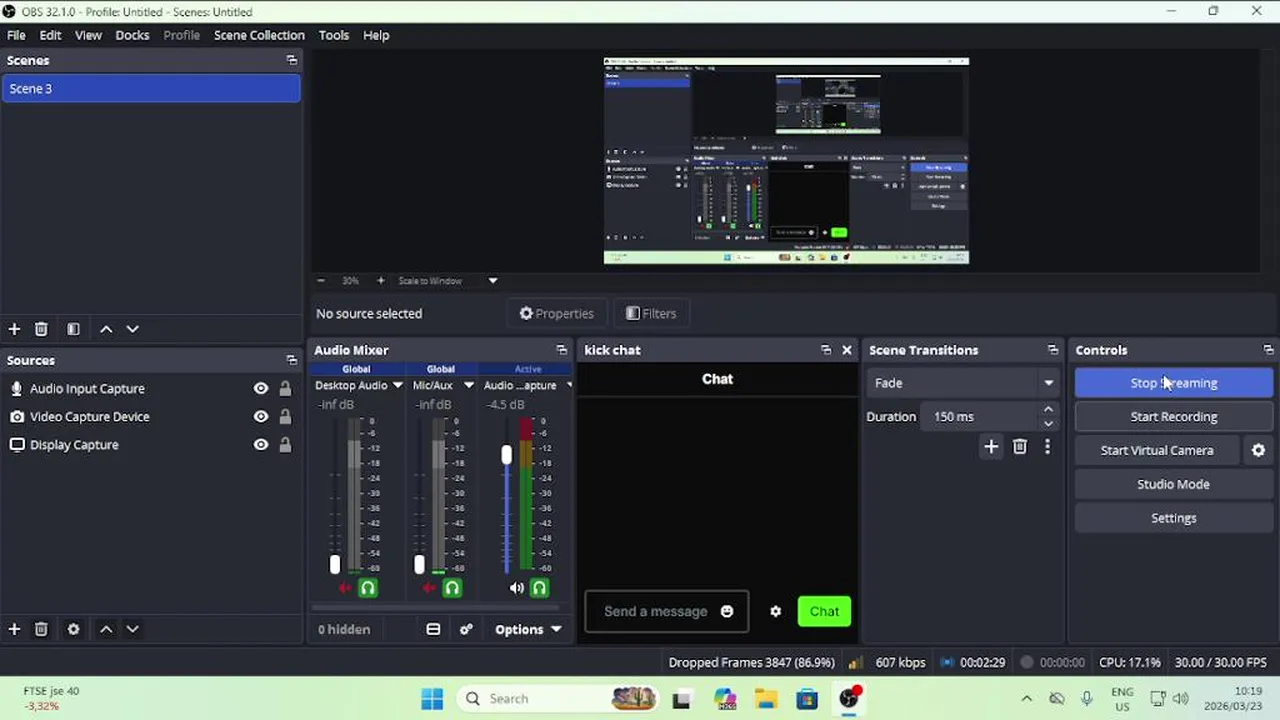Remove selected source with trash icon
Viewport: 1280px width, 720px height.
coord(41,629)
